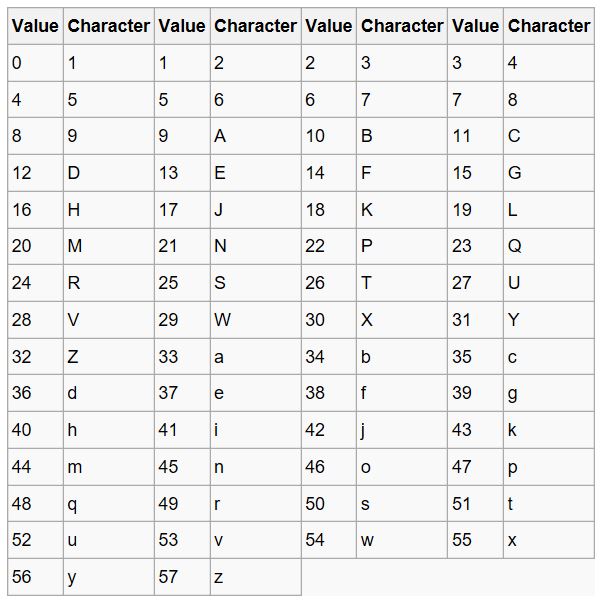Screen dimensions: 606x607
Task: Select the uppercase character G cell
Action: coord(549,173)
